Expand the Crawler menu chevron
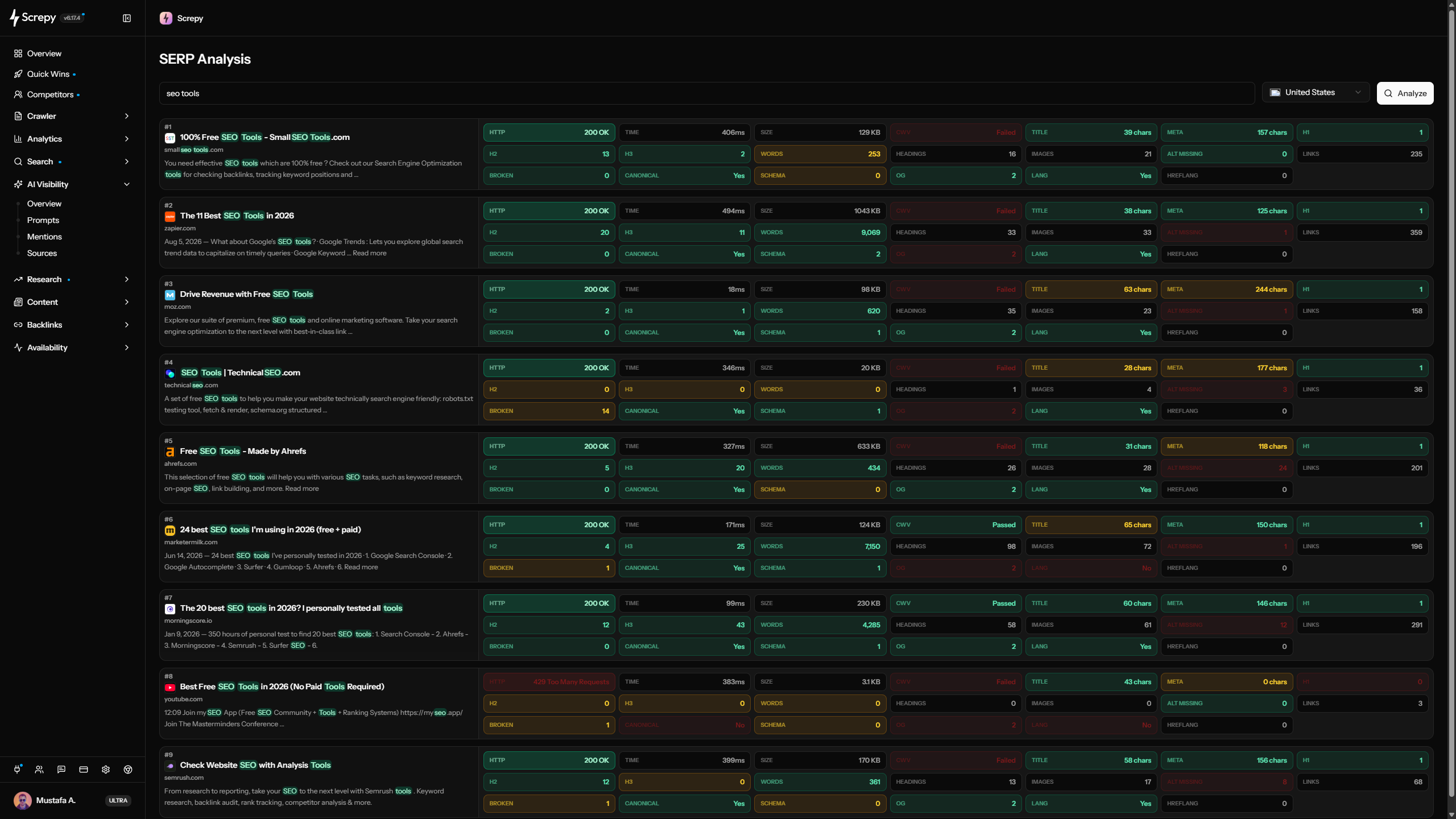The height and width of the screenshot is (819, 1456). tap(127, 116)
